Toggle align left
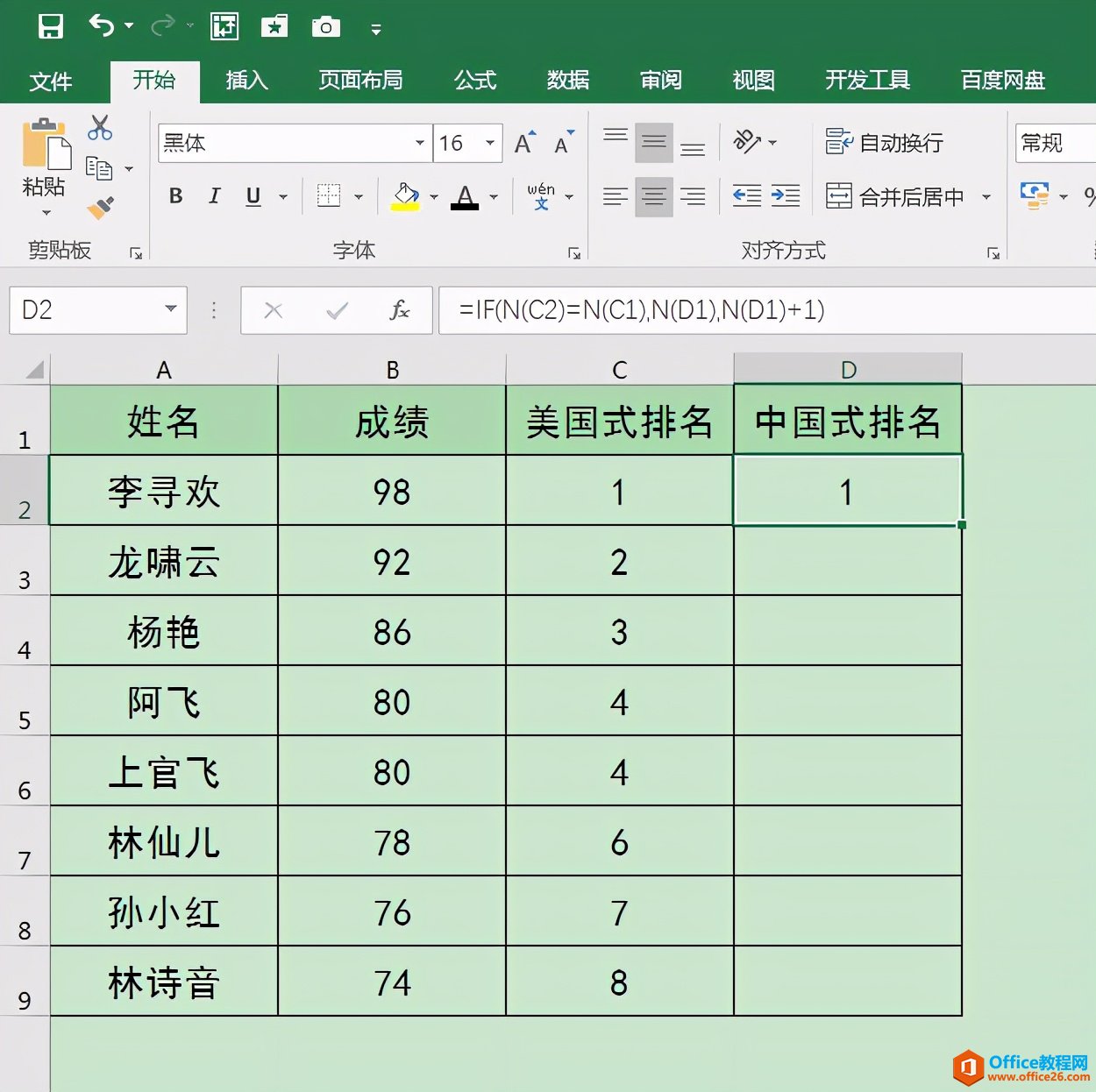This screenshot has height=1092, width=1096. pyautogui.click(x=616, y=196)
